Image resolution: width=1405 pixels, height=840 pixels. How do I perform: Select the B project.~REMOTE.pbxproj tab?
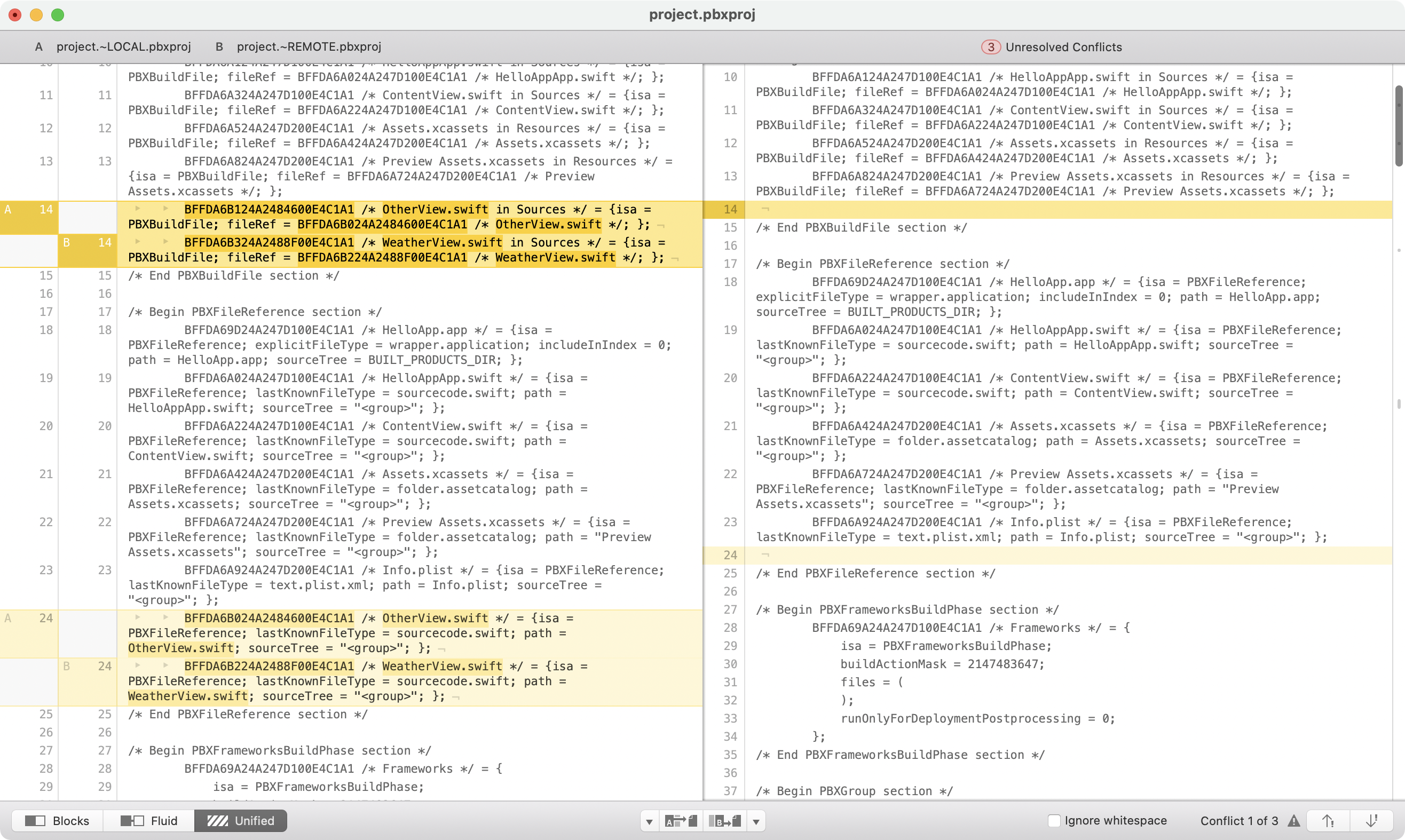(298, 47)
